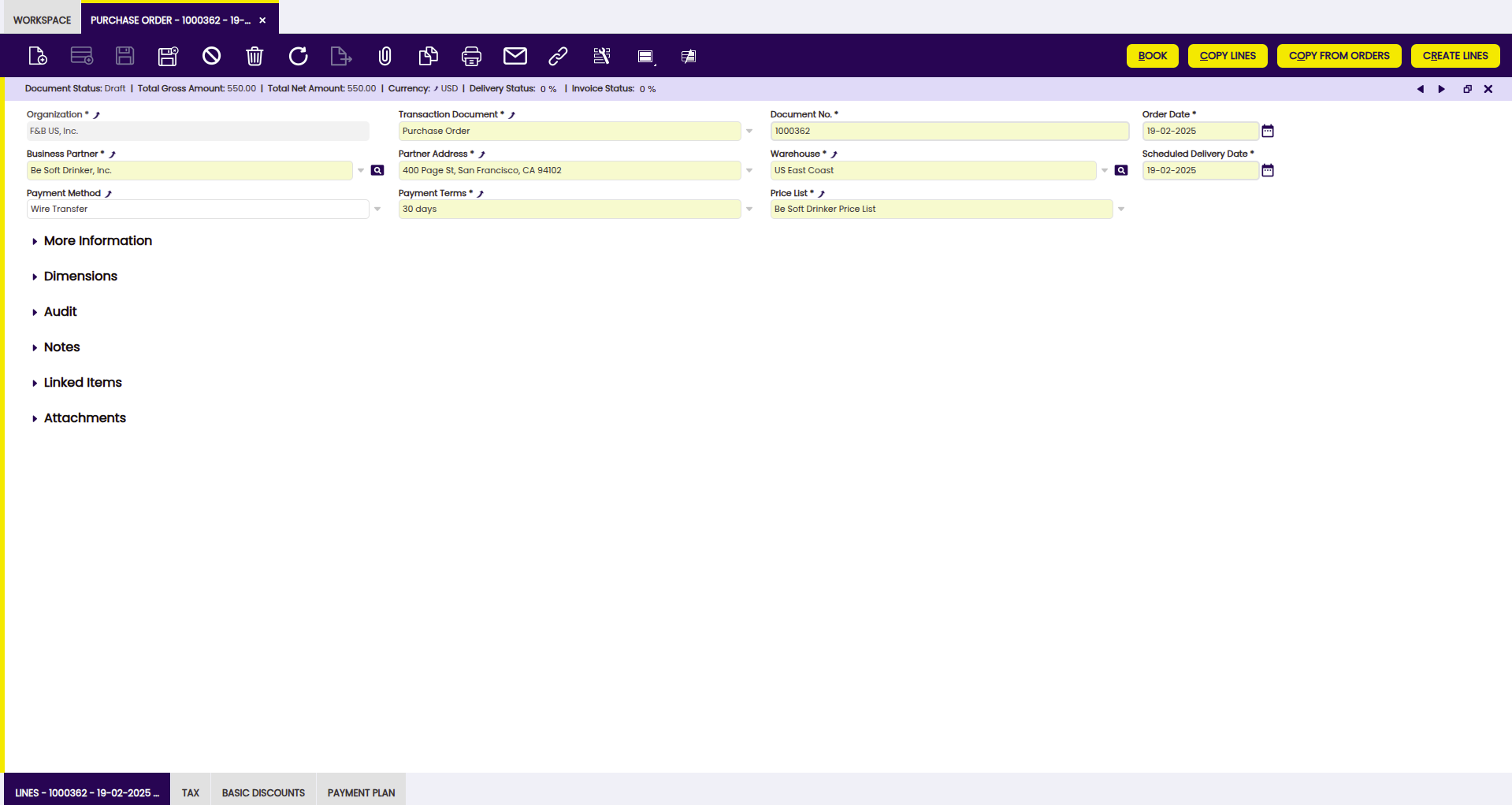The image size is (1512, 805).
Task: Expand the More Information section
Action: (98, 241)
